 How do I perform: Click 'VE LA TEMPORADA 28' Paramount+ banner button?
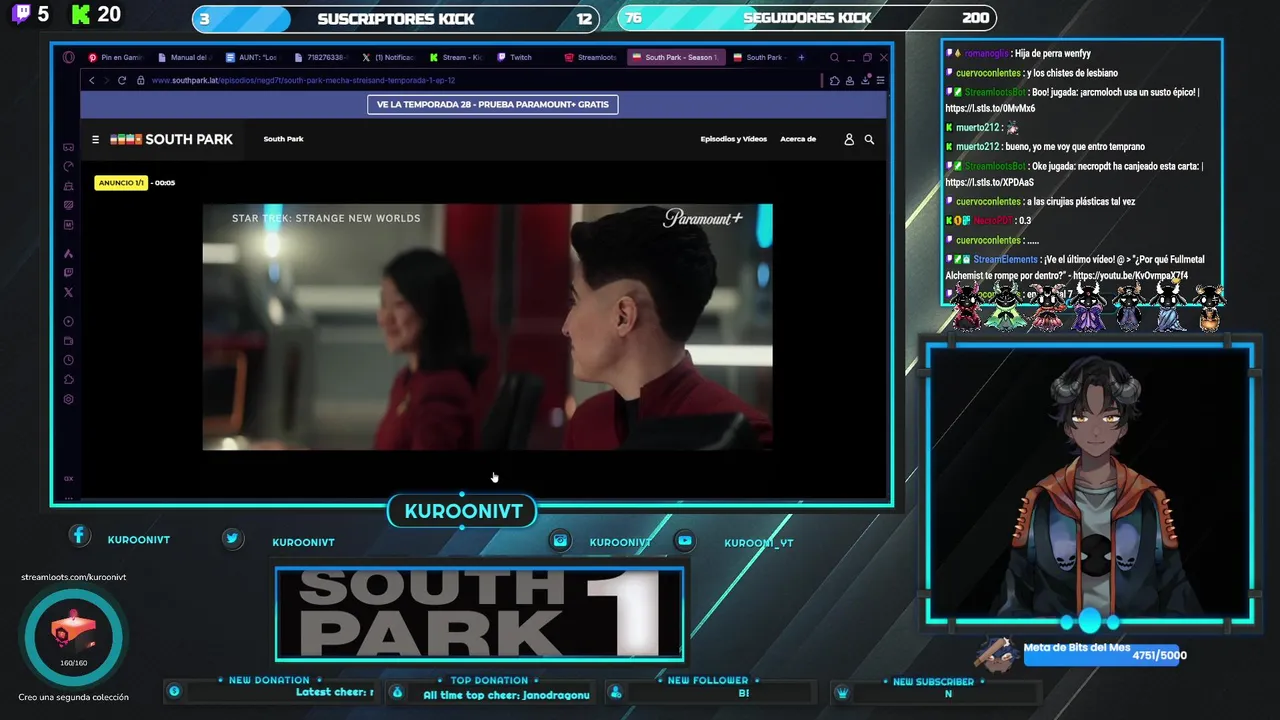click(x=493, y=104)
